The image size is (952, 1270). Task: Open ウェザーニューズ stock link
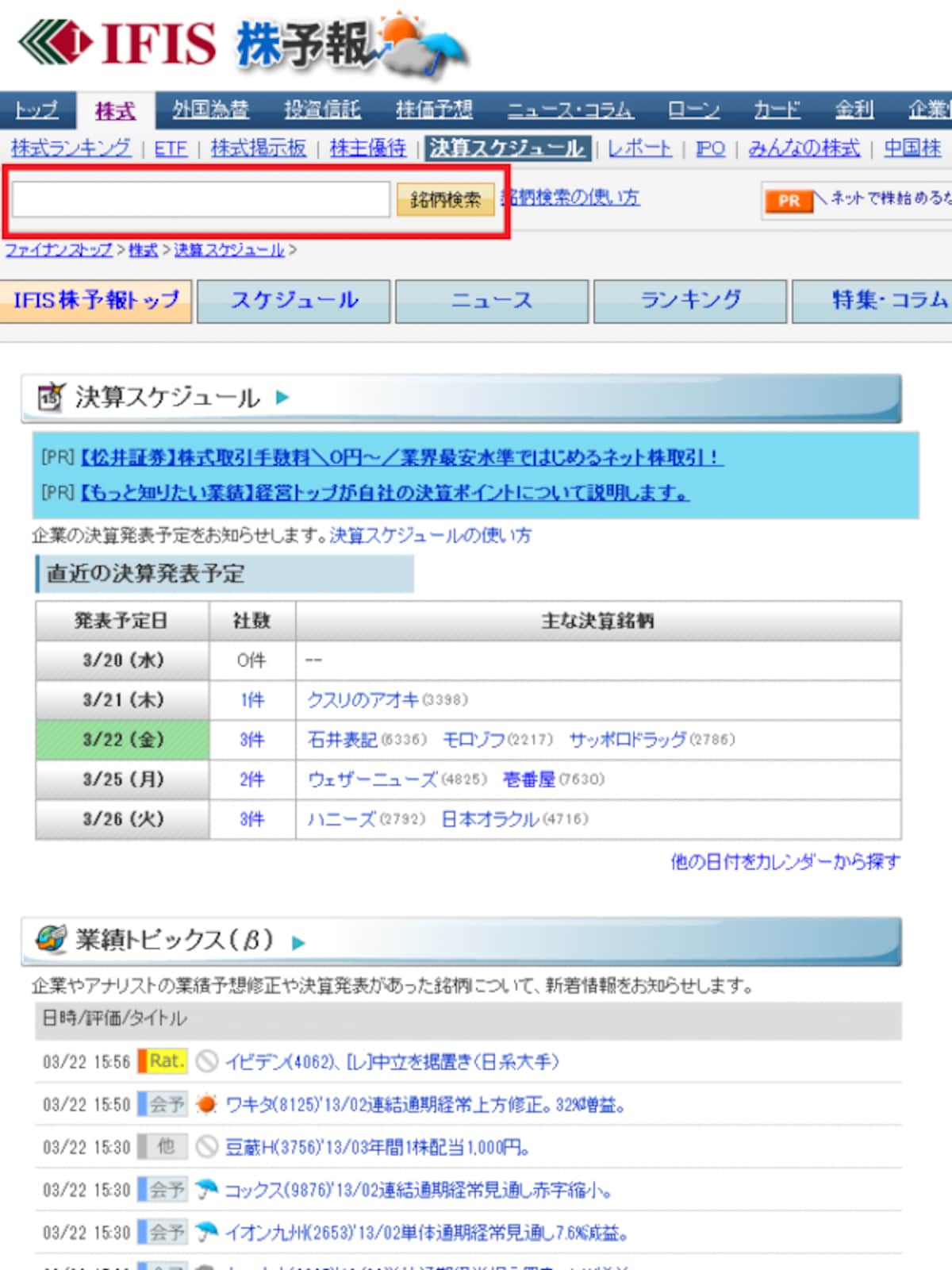coord(372,779)
